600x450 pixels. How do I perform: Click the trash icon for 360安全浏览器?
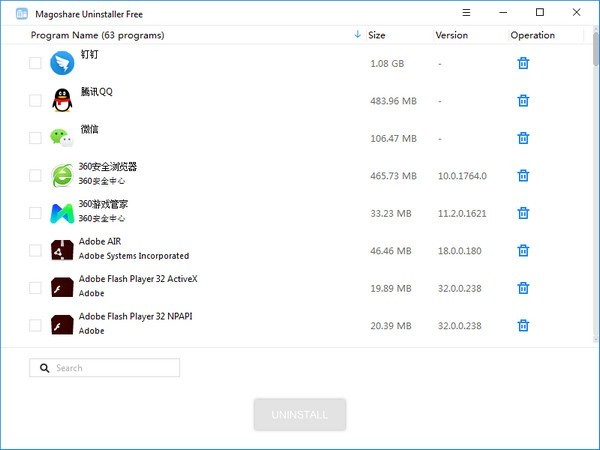click(x=523, y=176)
